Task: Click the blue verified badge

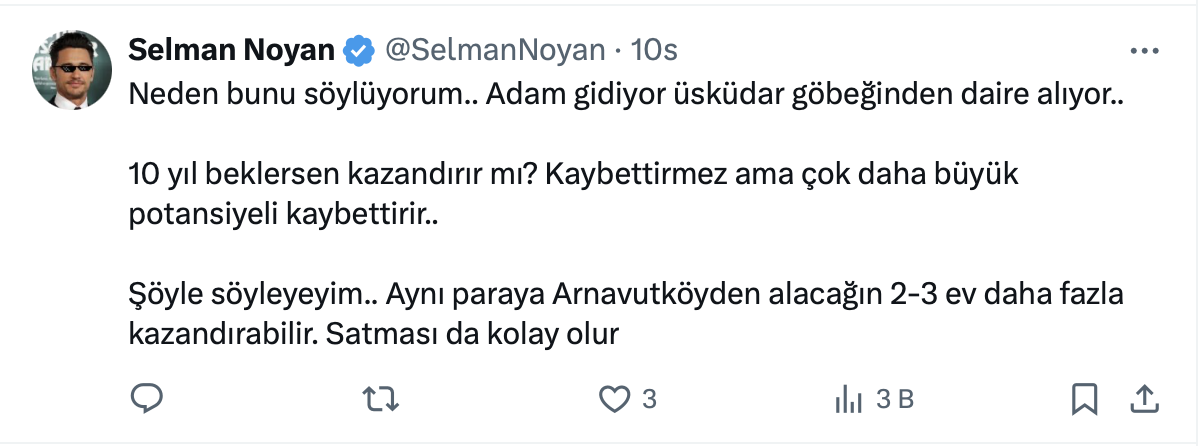Action: 357,50
